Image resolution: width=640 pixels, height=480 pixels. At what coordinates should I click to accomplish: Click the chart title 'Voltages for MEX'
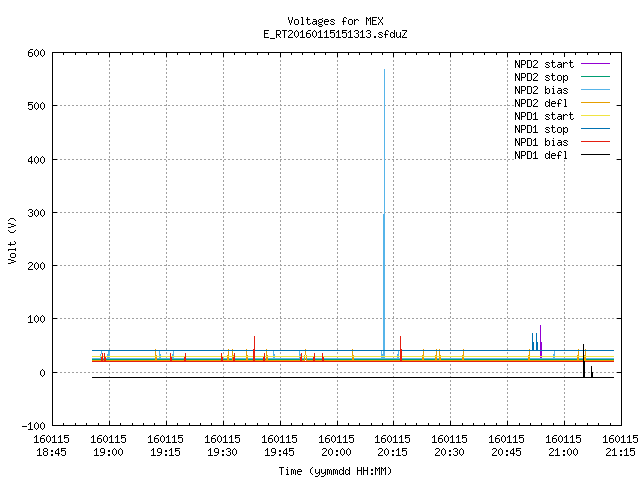(335, 21)
